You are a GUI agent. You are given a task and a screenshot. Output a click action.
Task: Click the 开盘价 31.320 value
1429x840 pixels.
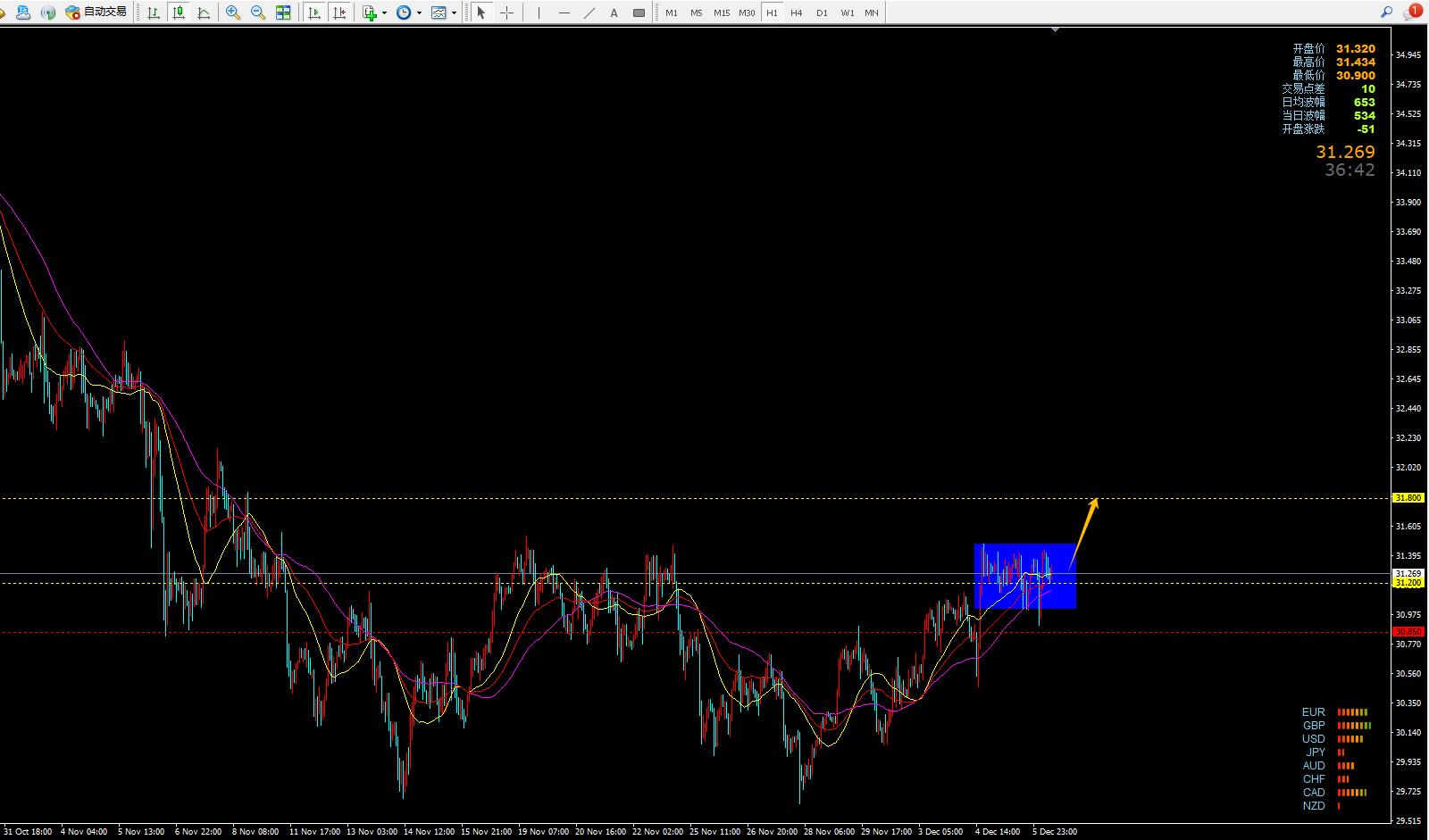[1356, 49]
